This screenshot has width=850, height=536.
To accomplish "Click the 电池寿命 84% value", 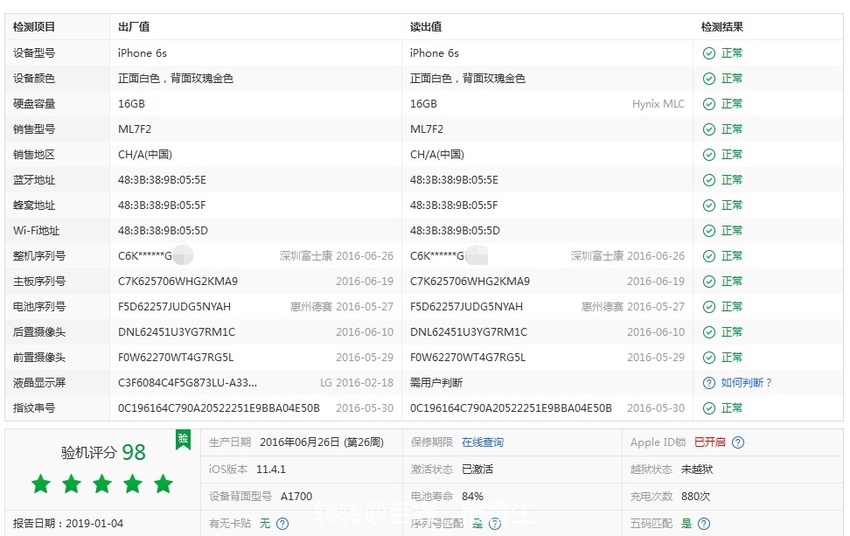I will (472, 496).
